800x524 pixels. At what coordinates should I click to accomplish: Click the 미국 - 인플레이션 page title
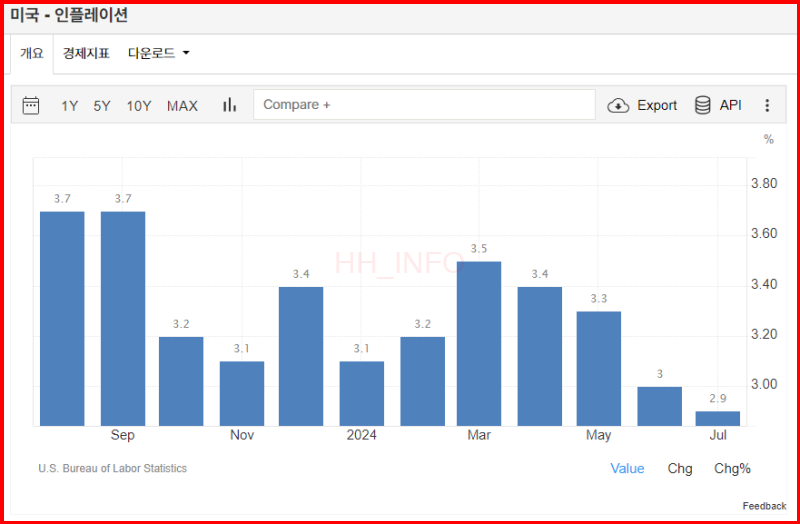coord(69,15)
